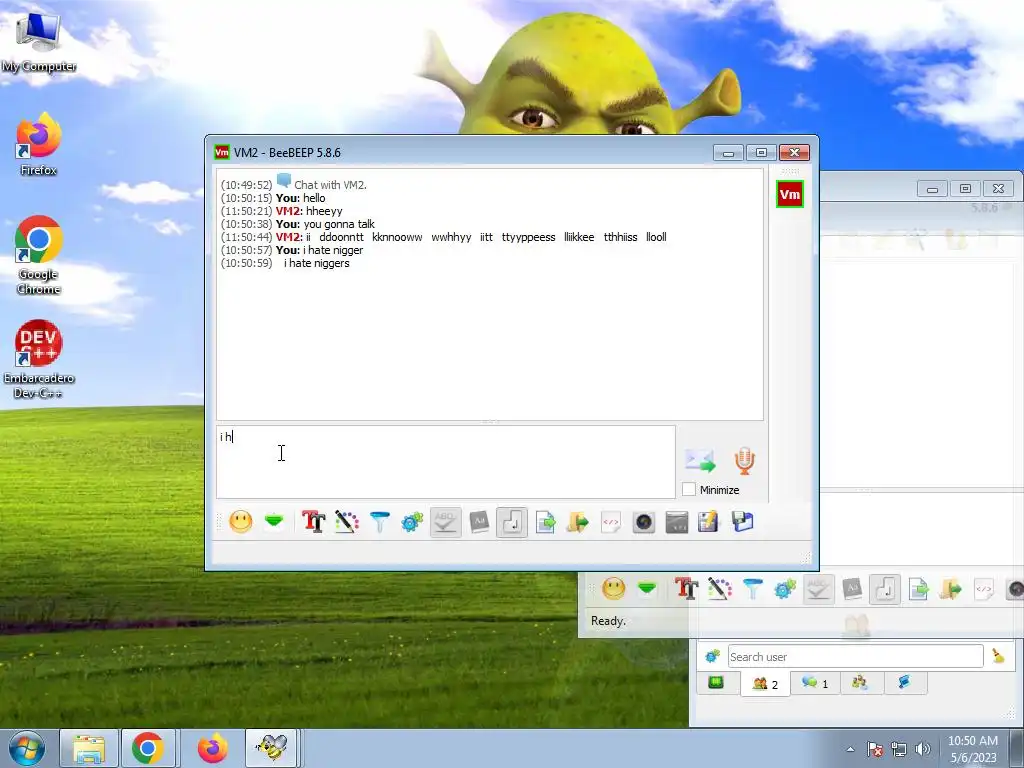Toggle spell check ABC icon in back window
Viewport: 1024px width, 768px height.
[818, 588]
